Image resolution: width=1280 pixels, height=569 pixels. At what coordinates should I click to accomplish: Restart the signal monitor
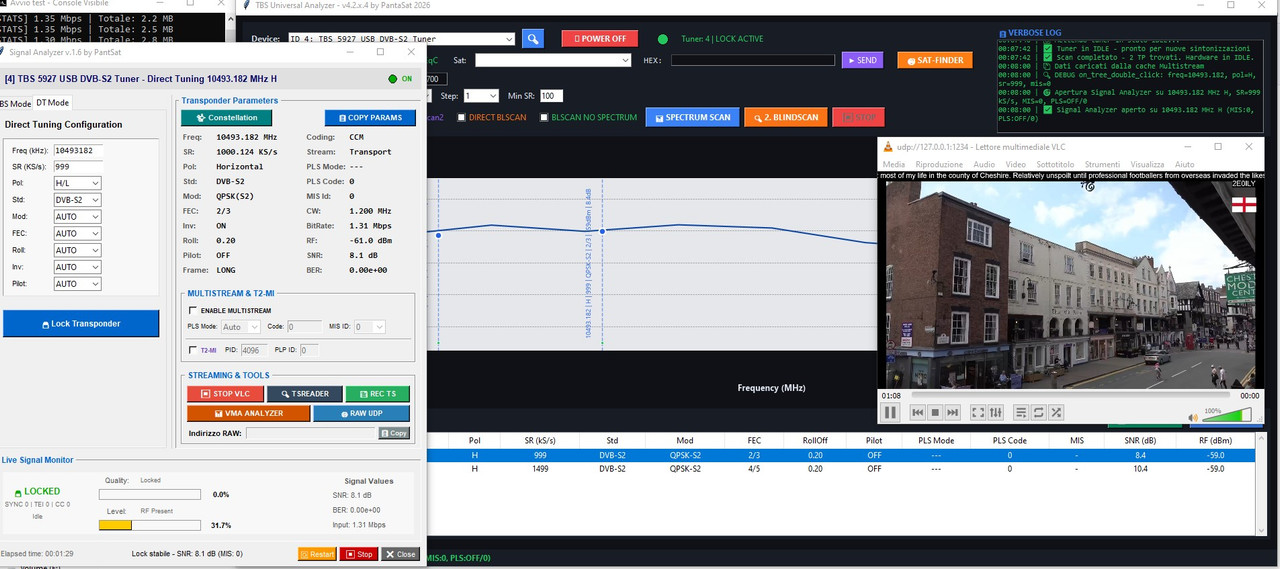point(317,554)
